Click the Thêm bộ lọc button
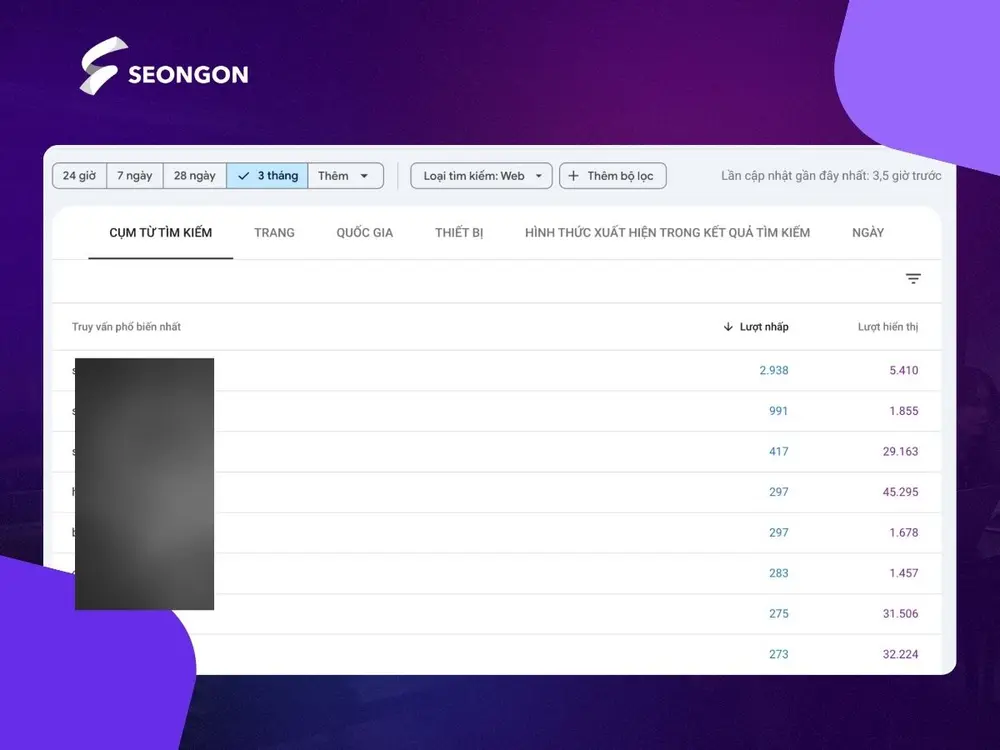The height and width of the screenshot is (750, 1000). (x=612, y=176)
